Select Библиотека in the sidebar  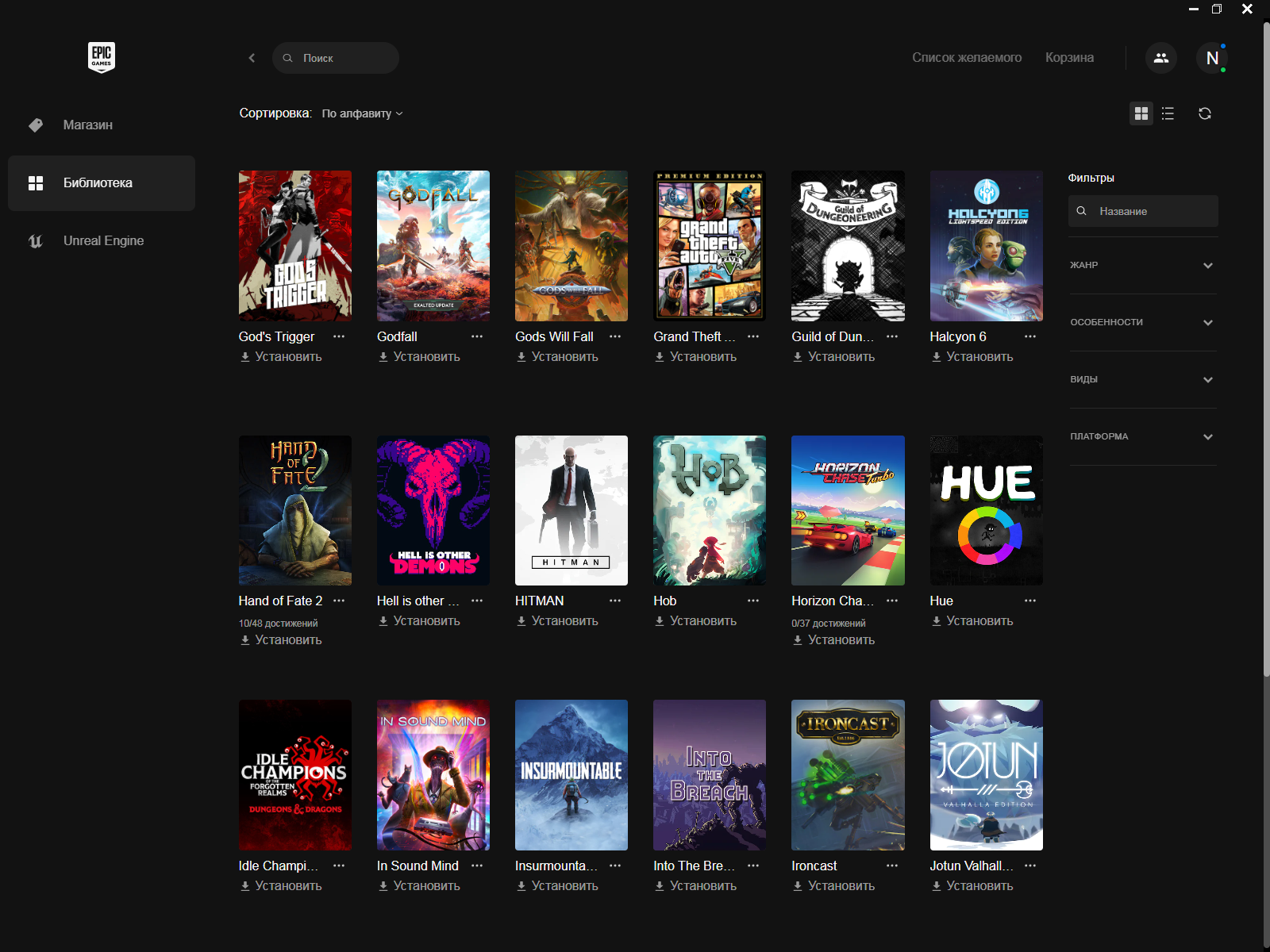coord(102,182)
